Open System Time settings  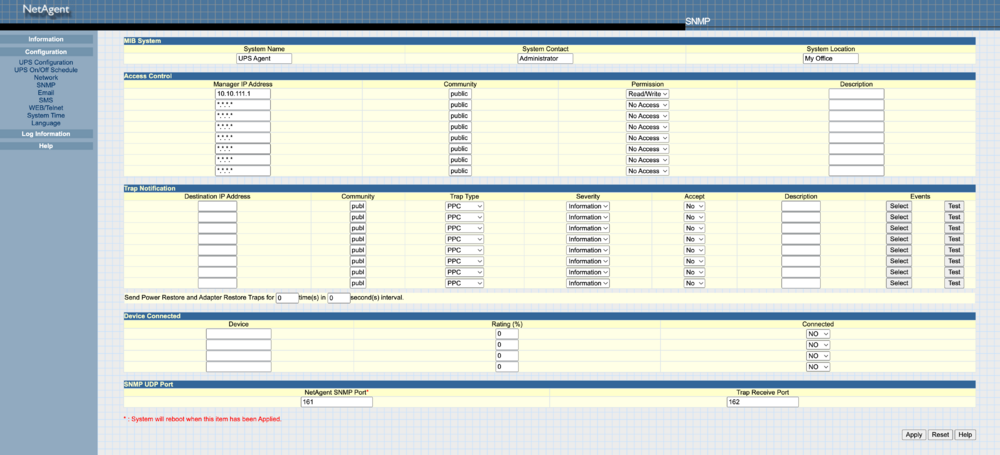46,116
